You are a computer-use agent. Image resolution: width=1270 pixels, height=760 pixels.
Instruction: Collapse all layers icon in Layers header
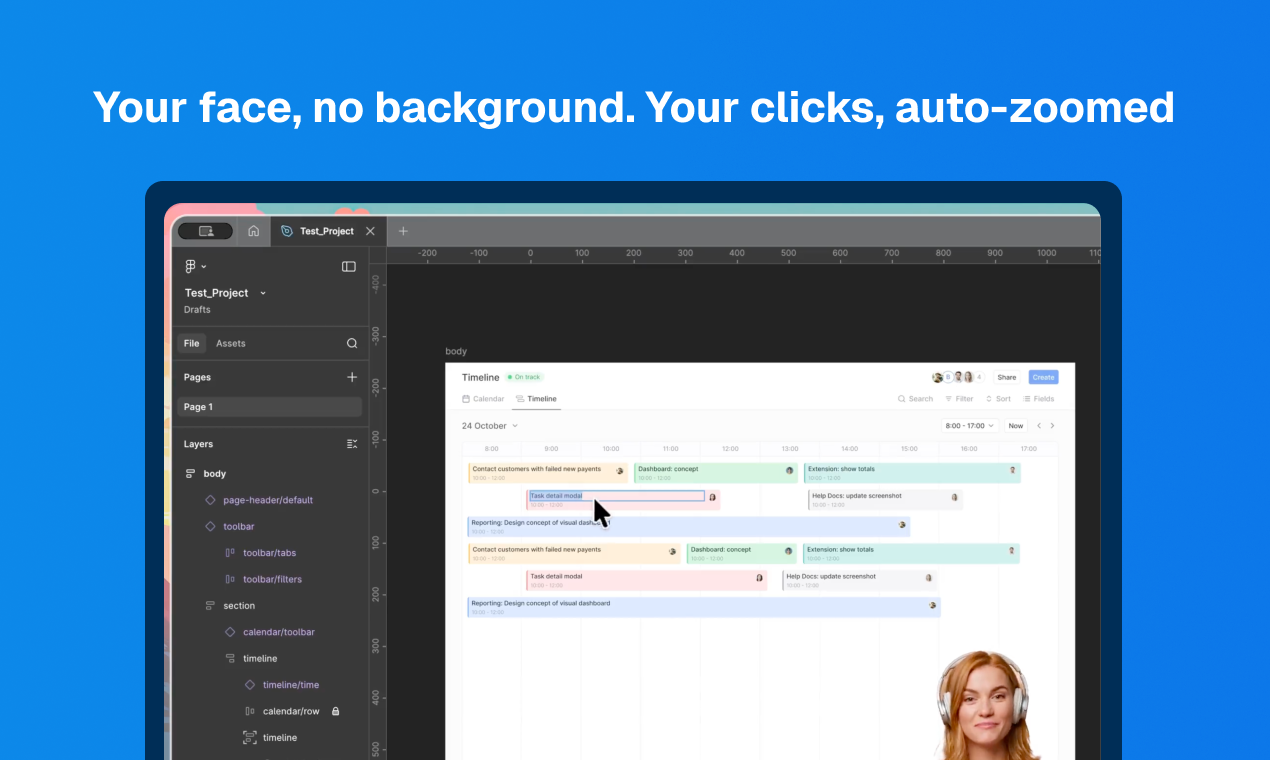pos(352,444)
